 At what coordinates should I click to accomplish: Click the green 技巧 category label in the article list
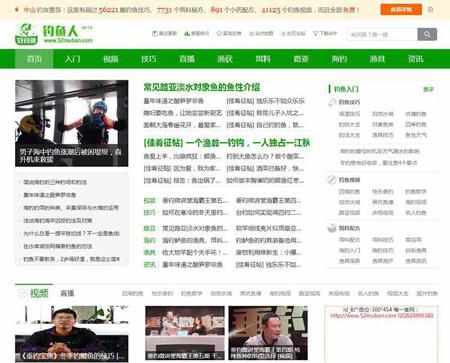click(x=150, y=213)
